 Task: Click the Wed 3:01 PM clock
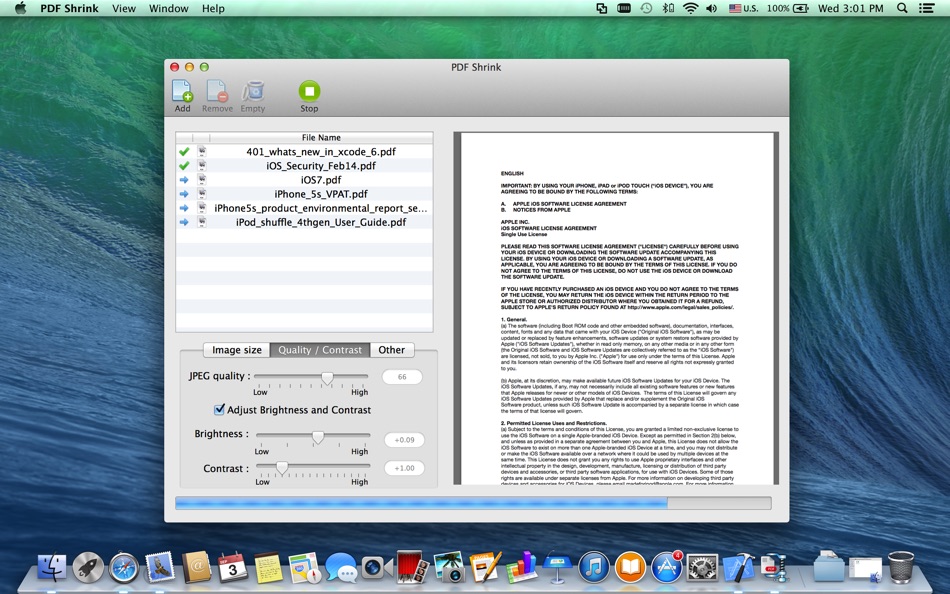(851, 8)
